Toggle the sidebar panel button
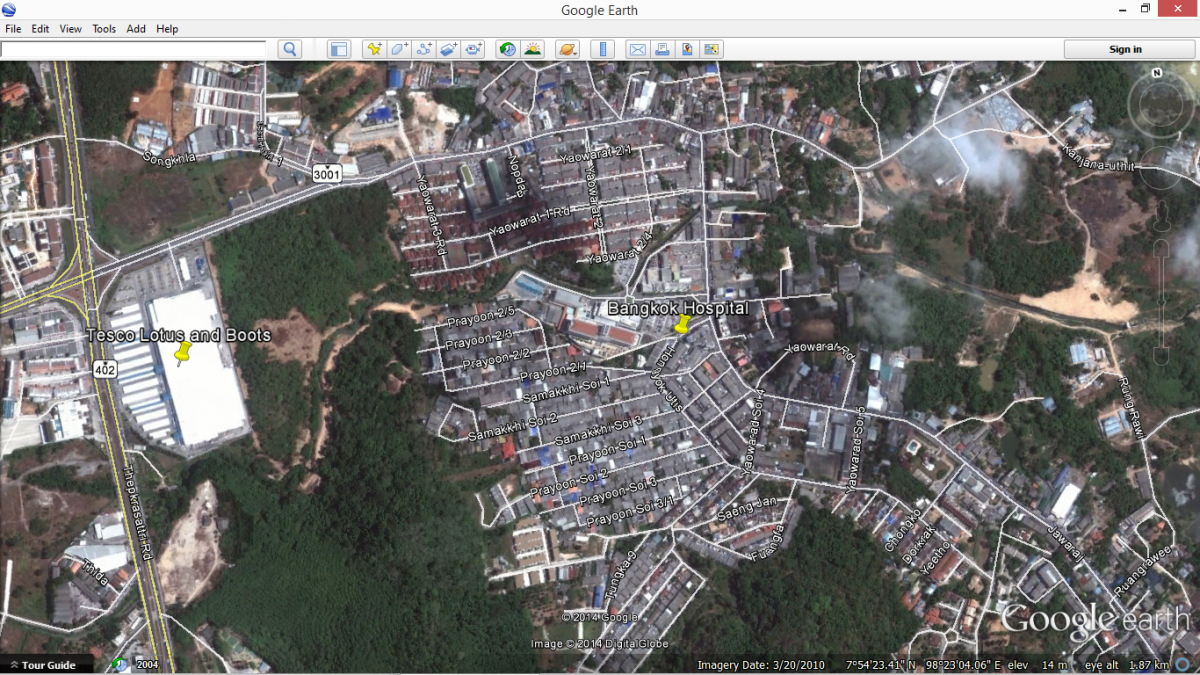This screenshot has height=675, width=1200. [339, 49]
